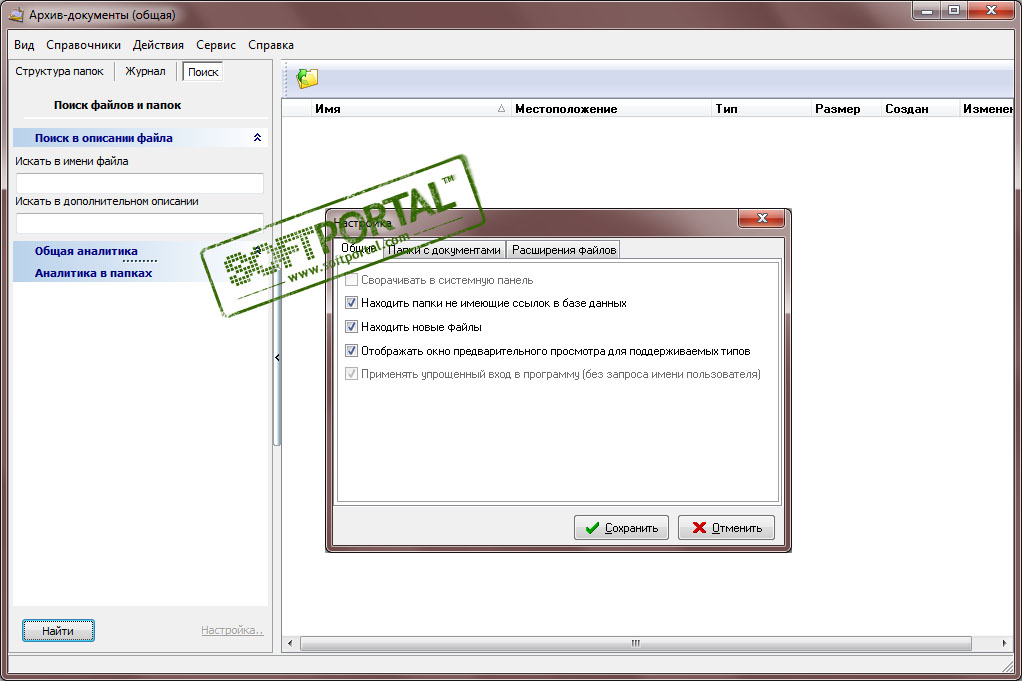Click the green folder toolbar icon

pos(307,78)
